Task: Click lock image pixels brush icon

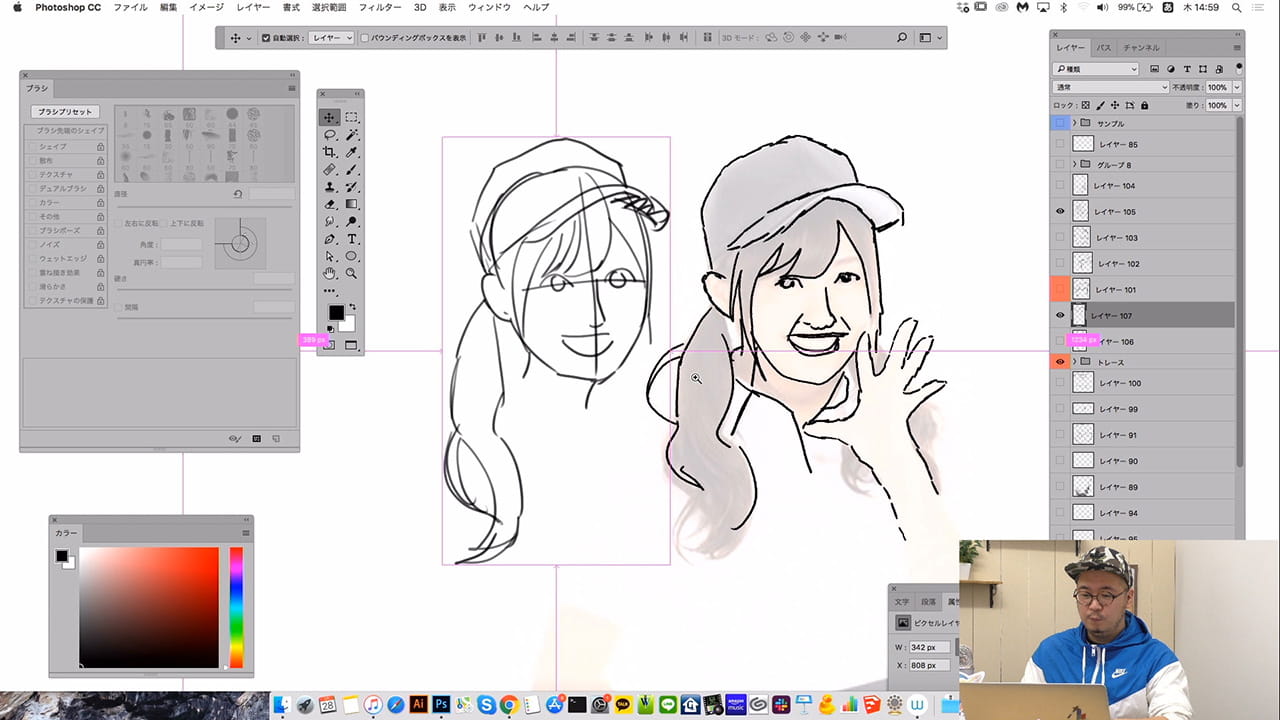Action: tap(1101, 105)
